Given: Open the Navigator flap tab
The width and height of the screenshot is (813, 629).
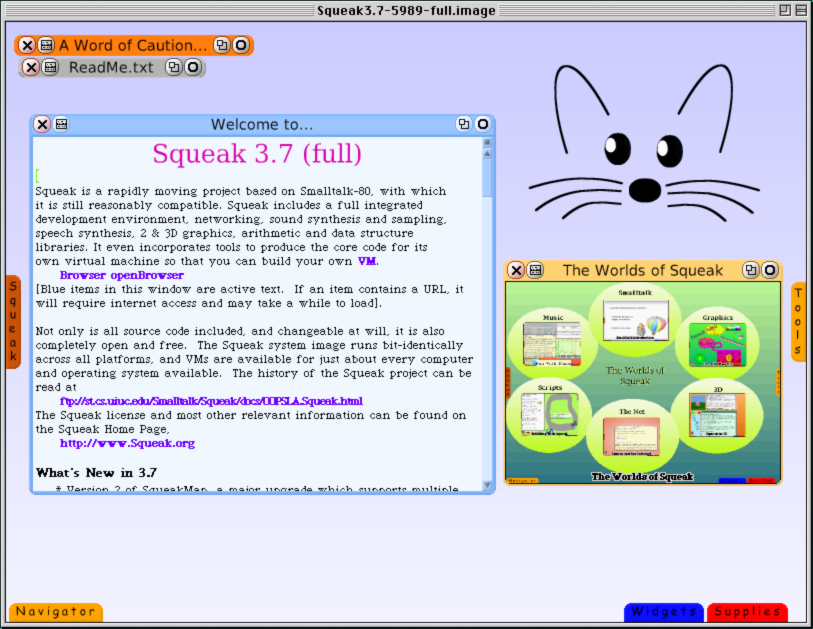Looking at the screenshot, I should [56, 612].
